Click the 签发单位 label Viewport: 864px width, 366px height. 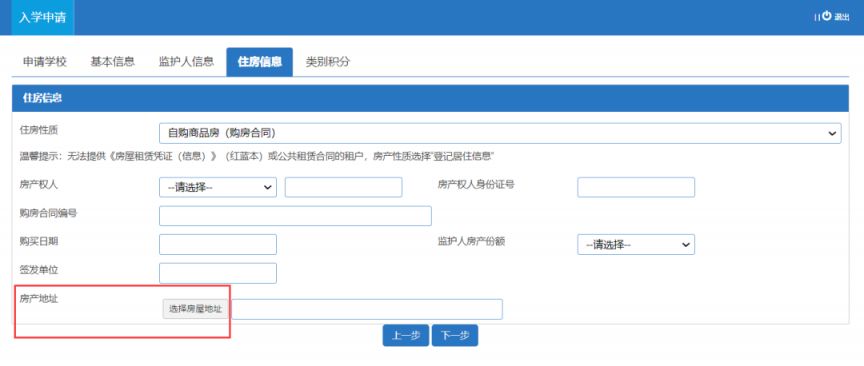click(39, 270)
